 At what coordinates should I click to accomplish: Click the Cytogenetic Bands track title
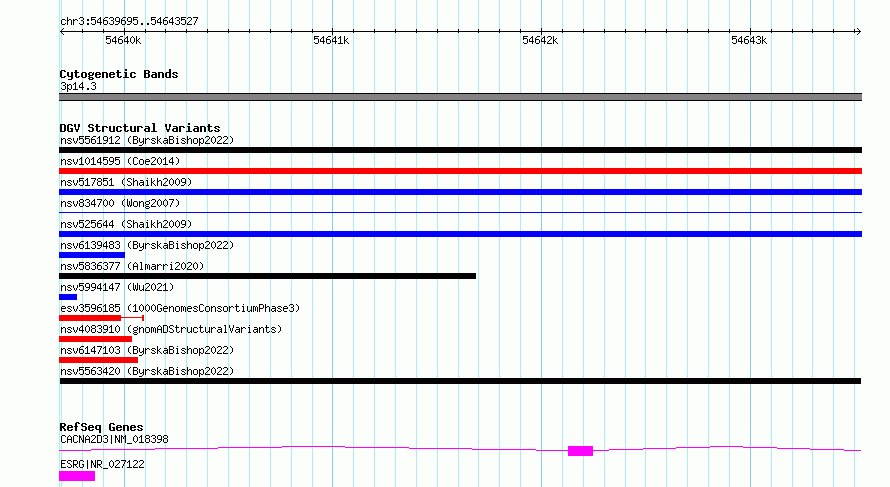point(119,74)
